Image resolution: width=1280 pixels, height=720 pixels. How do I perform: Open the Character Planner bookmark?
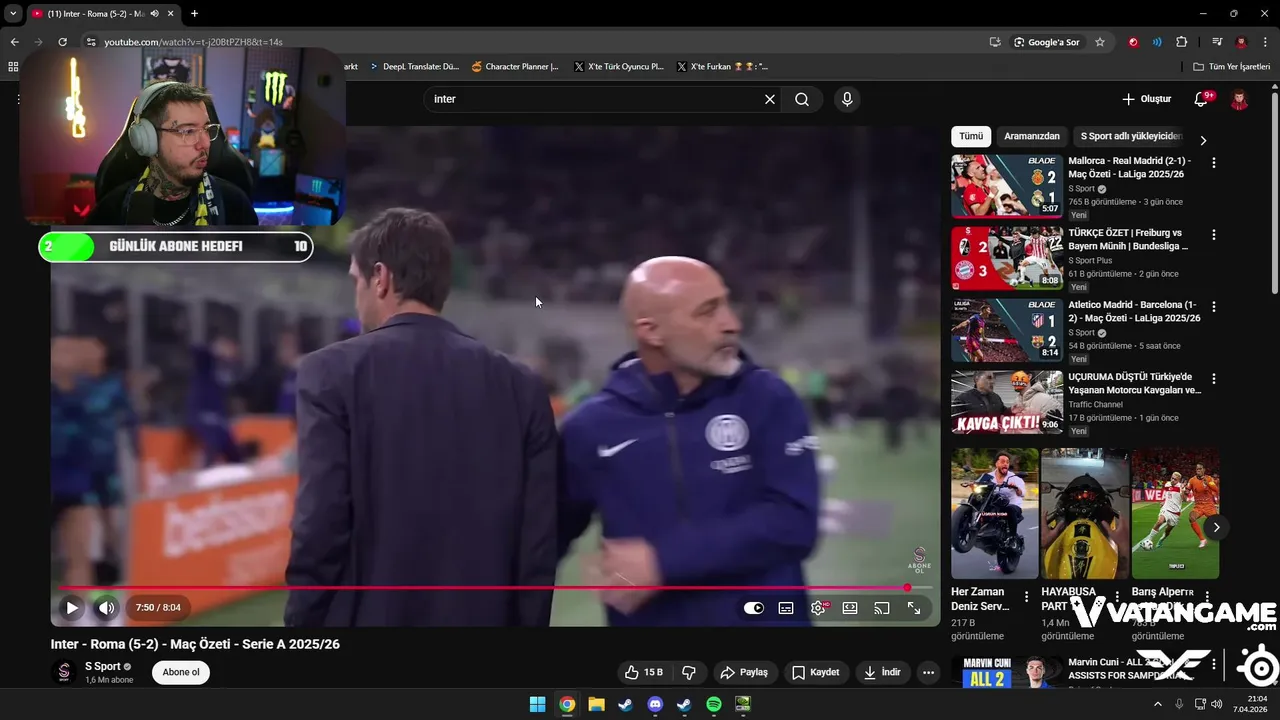[515, 67]
